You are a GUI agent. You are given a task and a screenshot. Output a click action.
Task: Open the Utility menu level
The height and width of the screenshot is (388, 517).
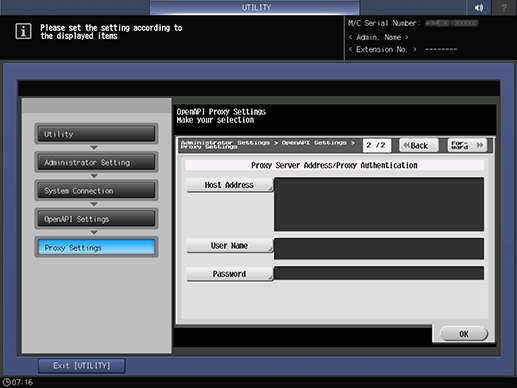96,134
